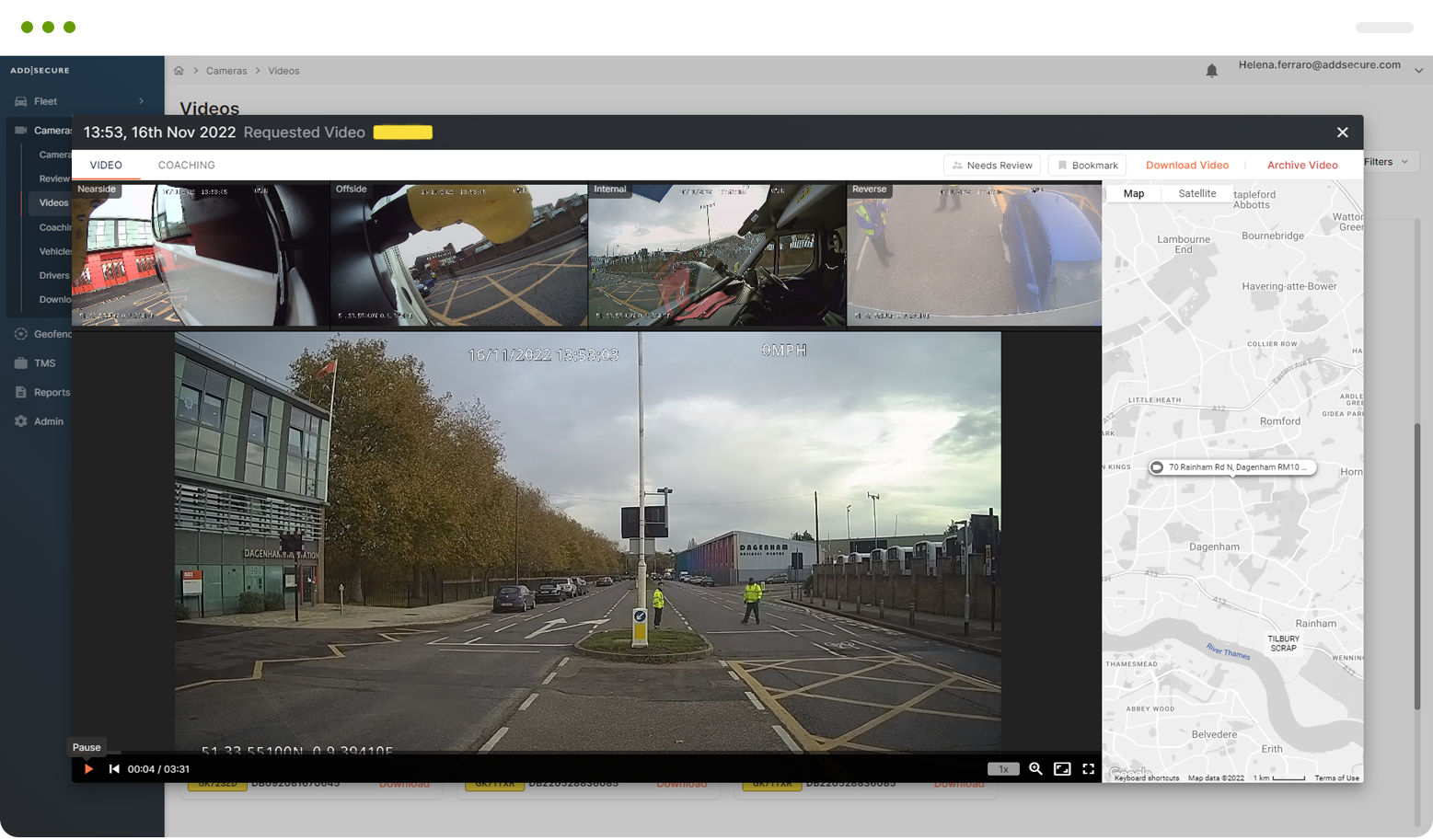This screenshot has width=1433, height=840.
Task: Toggle picture-in-picture view icon
Action: (x=1062, y=769)
